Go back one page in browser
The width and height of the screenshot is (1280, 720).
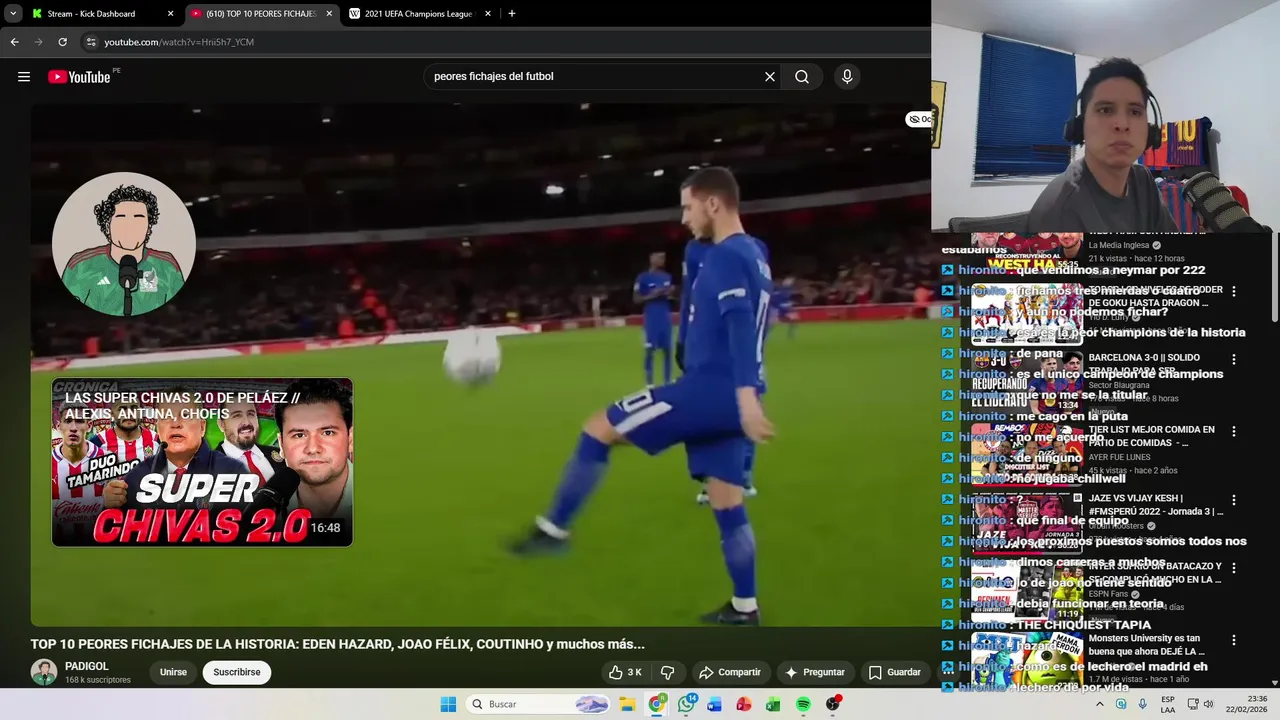pyautogui.click(x=15, y=42)
